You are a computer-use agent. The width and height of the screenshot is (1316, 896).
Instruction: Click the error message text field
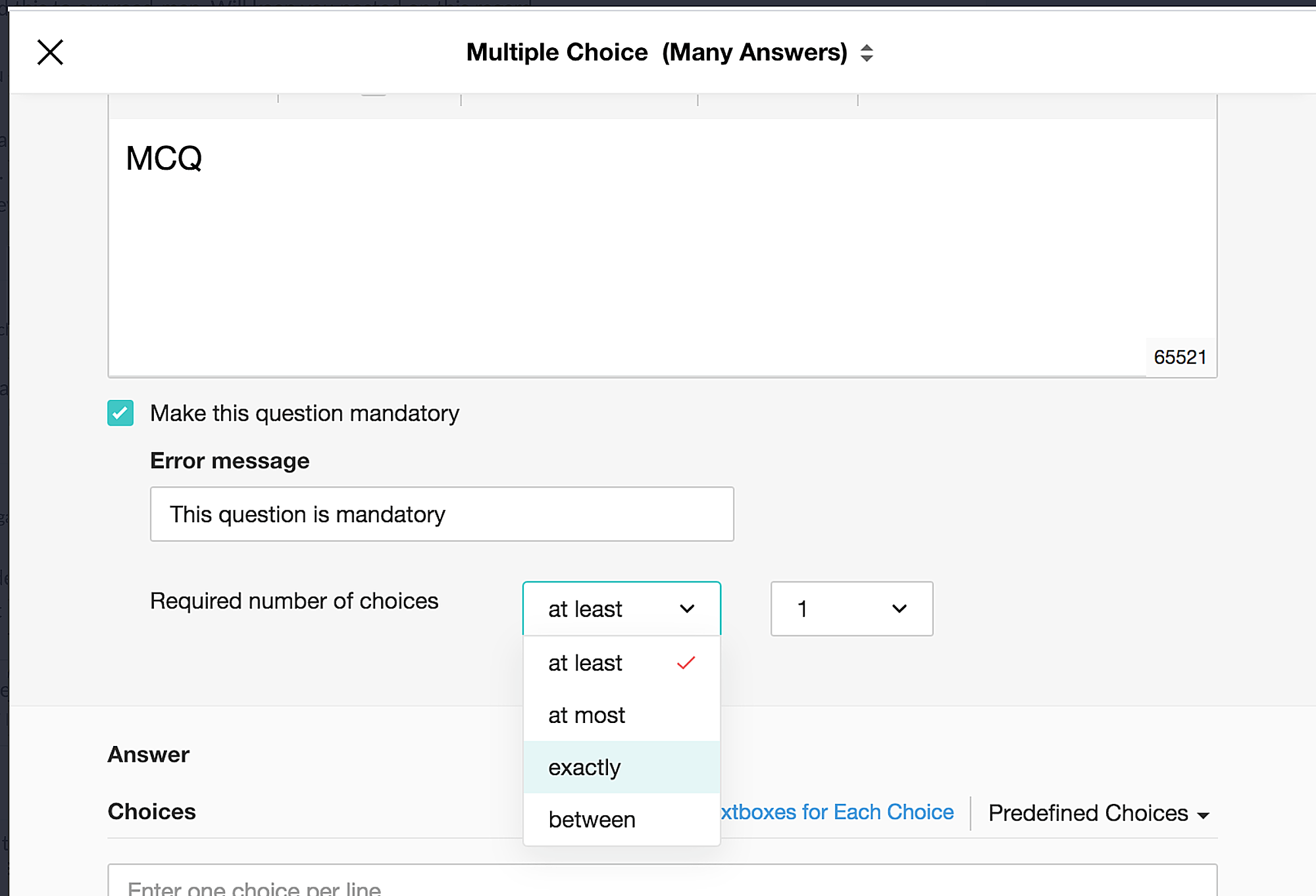(442, 514)
